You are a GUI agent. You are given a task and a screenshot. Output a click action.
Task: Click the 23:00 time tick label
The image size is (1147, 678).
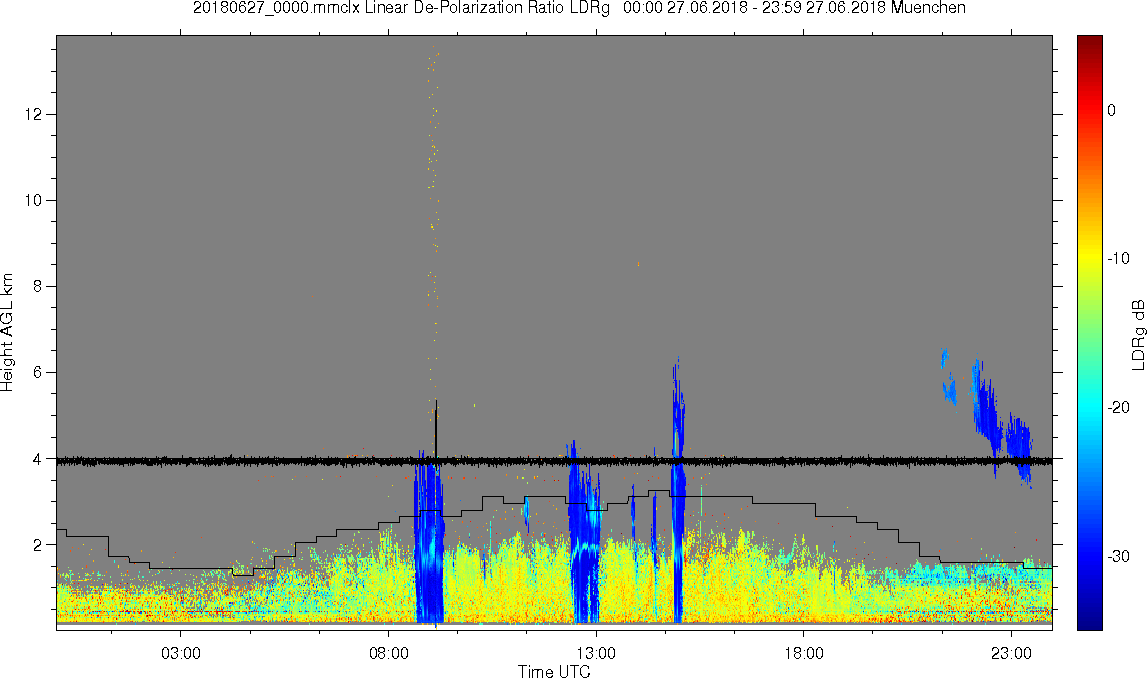1012,653
